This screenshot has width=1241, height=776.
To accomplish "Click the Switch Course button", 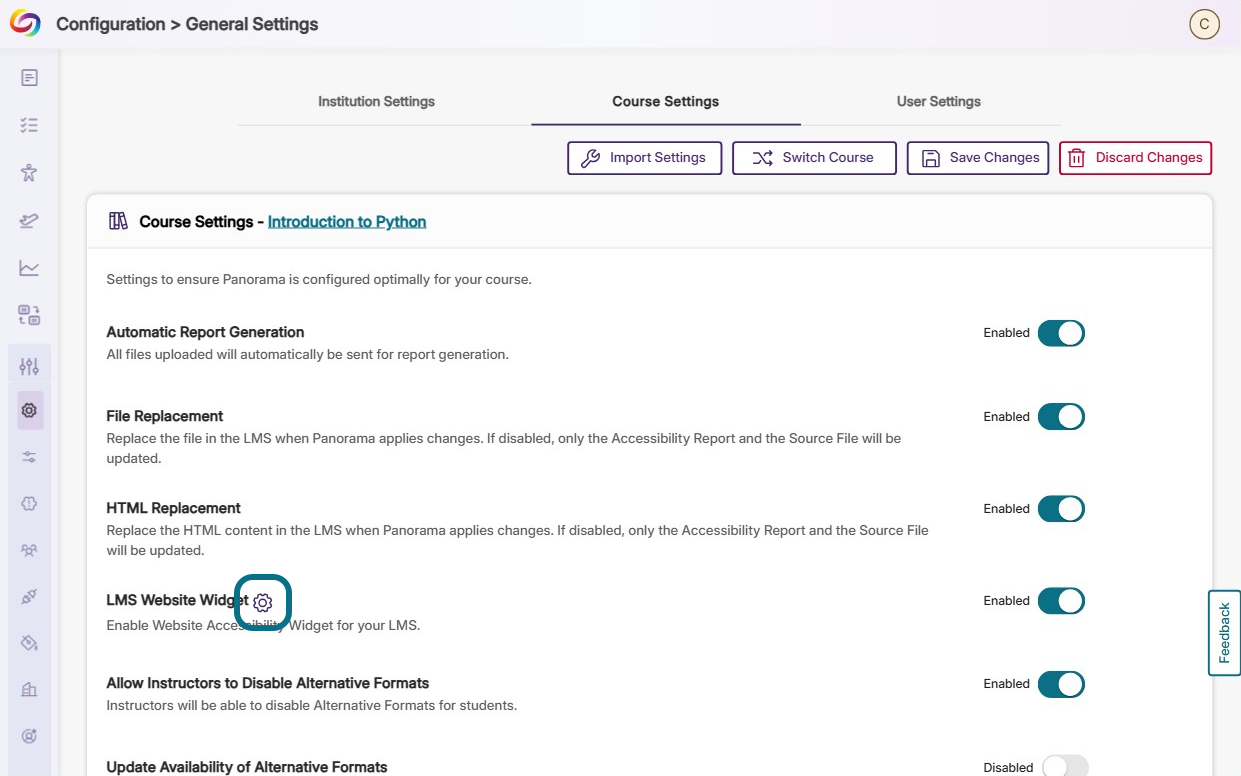I will coord(814,158).
